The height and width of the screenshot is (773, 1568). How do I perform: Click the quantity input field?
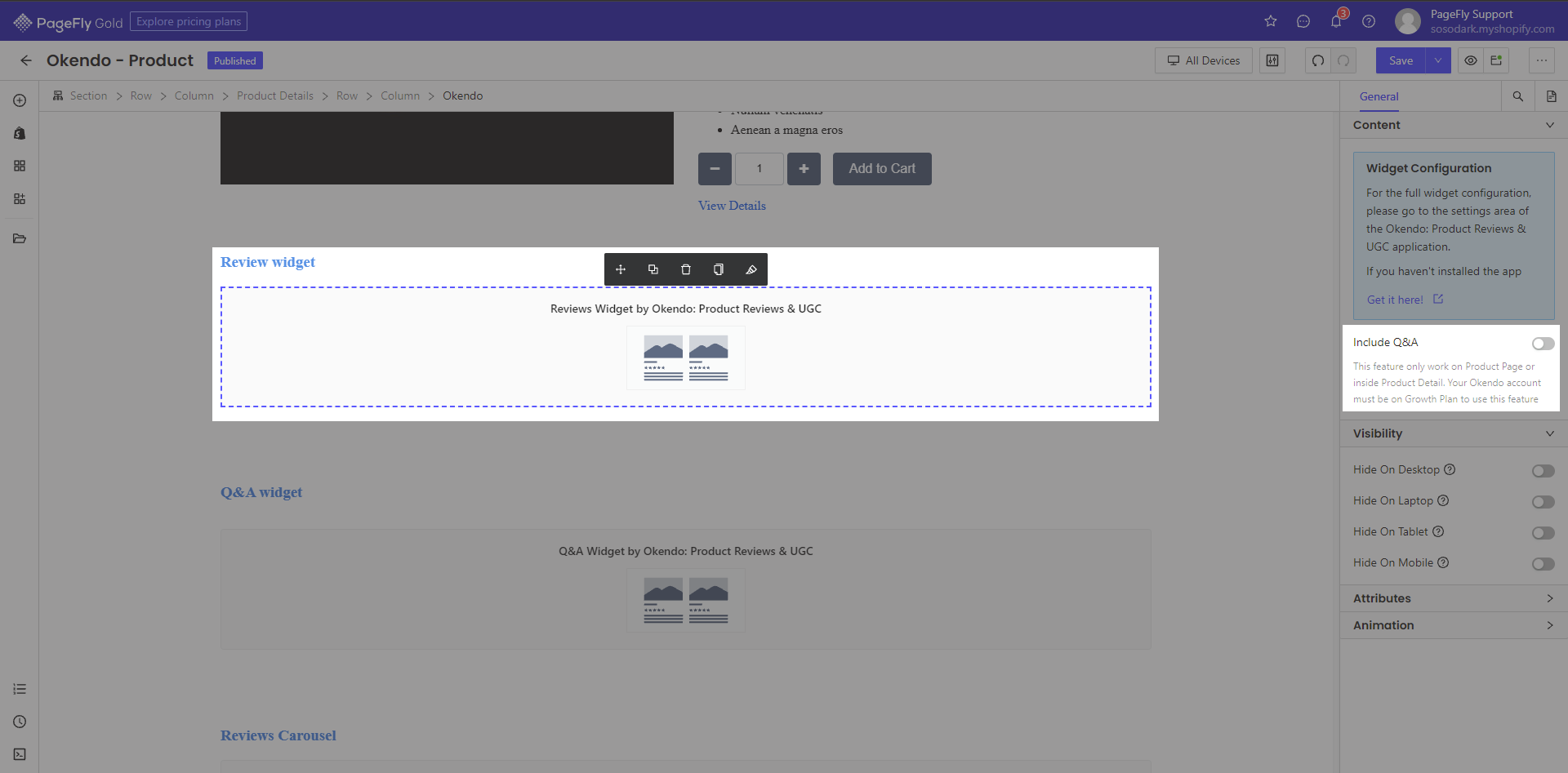(x=759, y=169)
